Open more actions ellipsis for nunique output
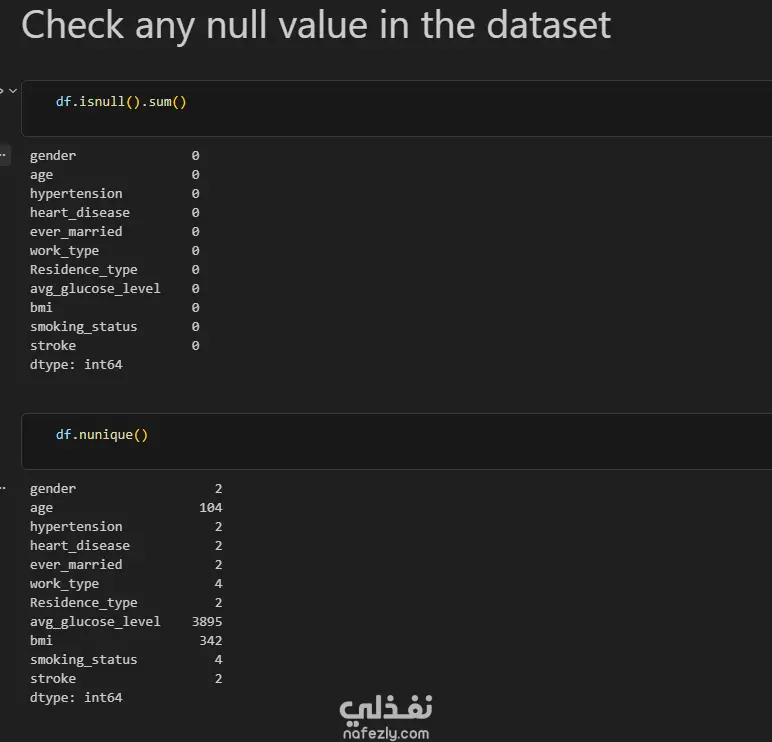 [3, 488]
